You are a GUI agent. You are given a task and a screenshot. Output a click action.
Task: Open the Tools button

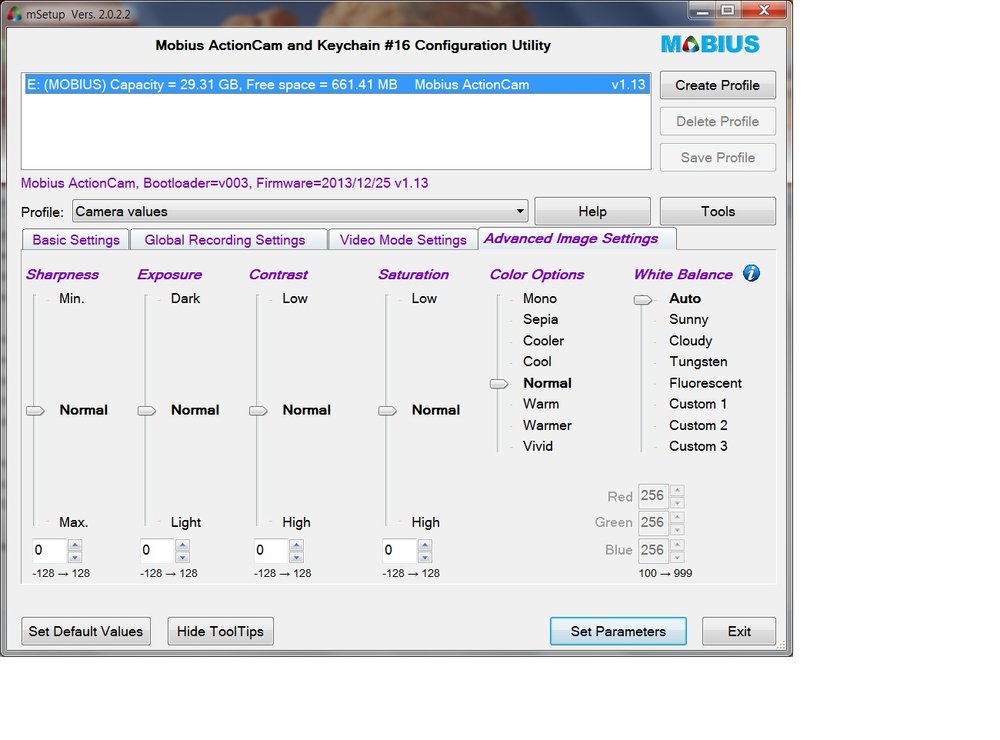(717, 211)
